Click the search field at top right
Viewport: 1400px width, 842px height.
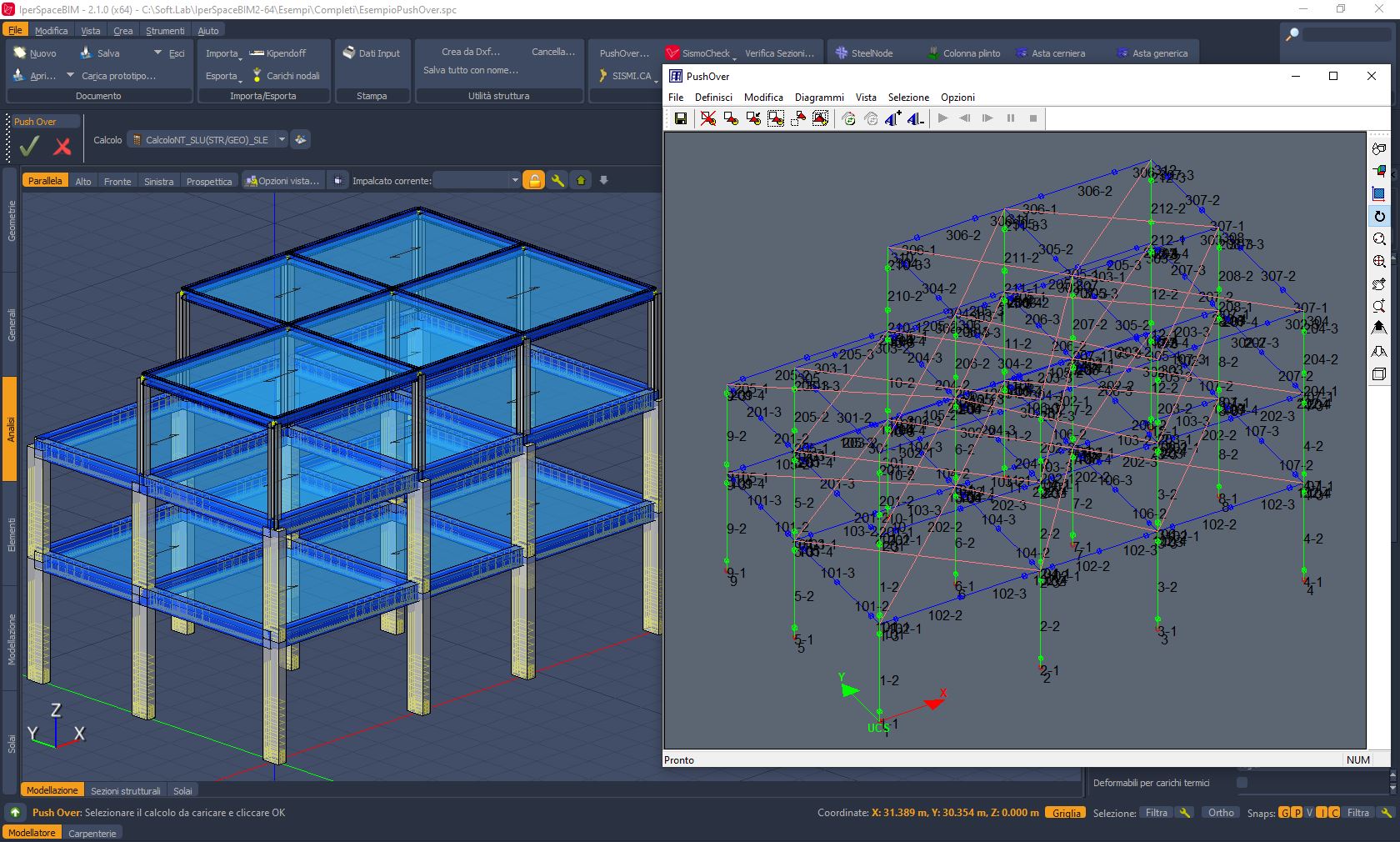[x=1346, y=34]
